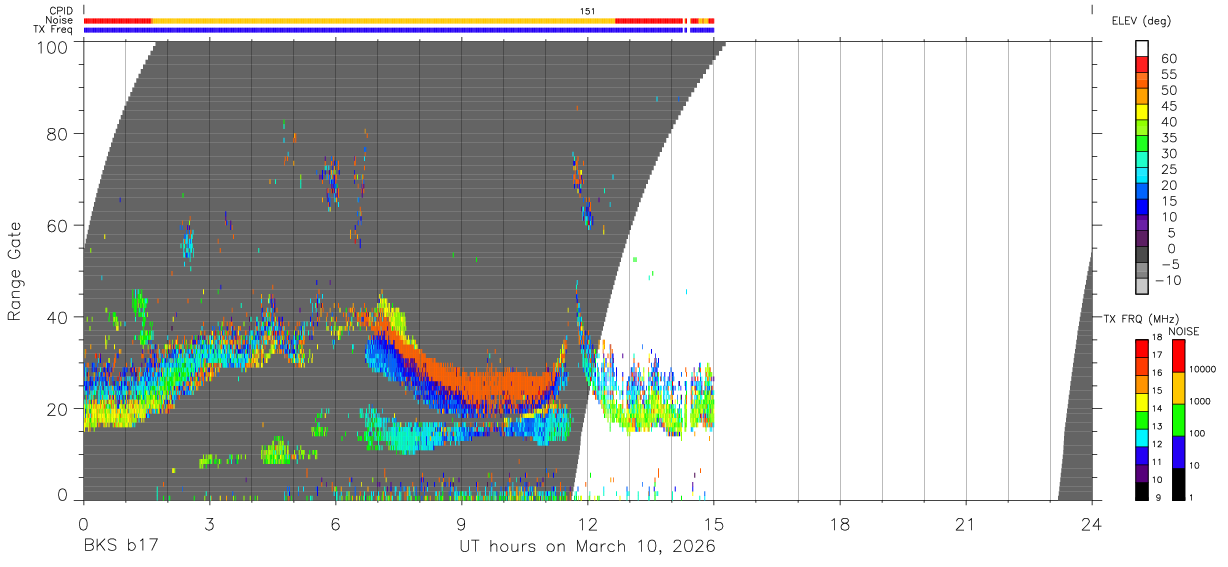Click the y-axis range gate label '80'

pos(57,134)
